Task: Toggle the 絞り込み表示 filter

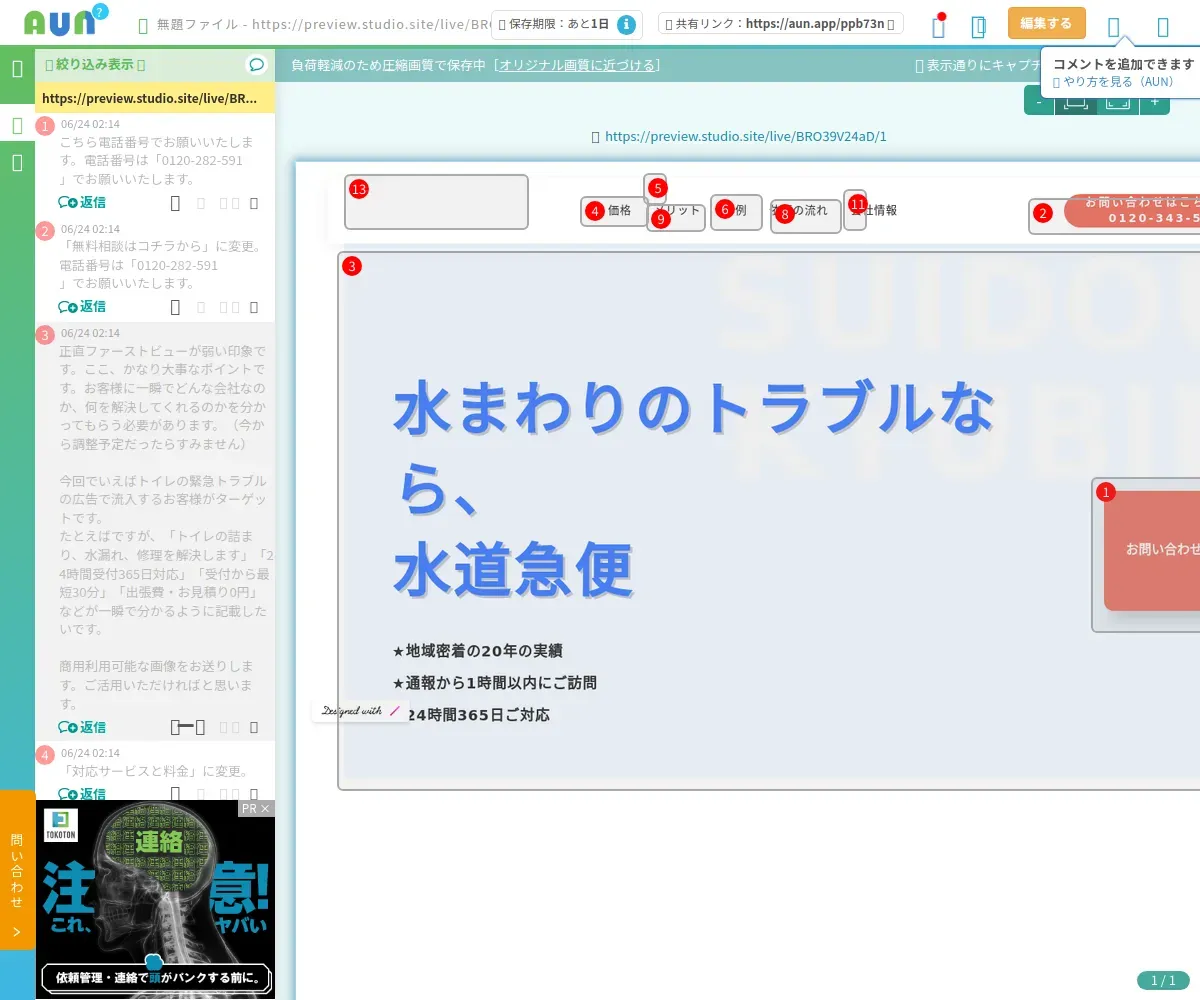Action: pos(95,64)
